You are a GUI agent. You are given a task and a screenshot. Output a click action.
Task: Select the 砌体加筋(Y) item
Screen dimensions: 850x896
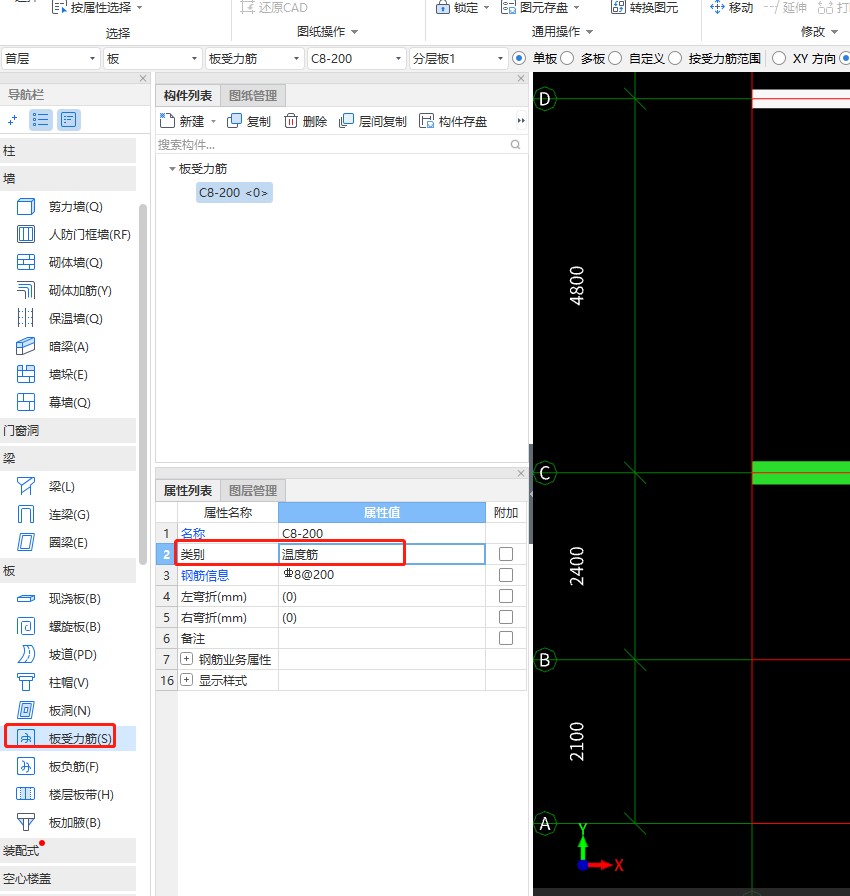(64, 291)
